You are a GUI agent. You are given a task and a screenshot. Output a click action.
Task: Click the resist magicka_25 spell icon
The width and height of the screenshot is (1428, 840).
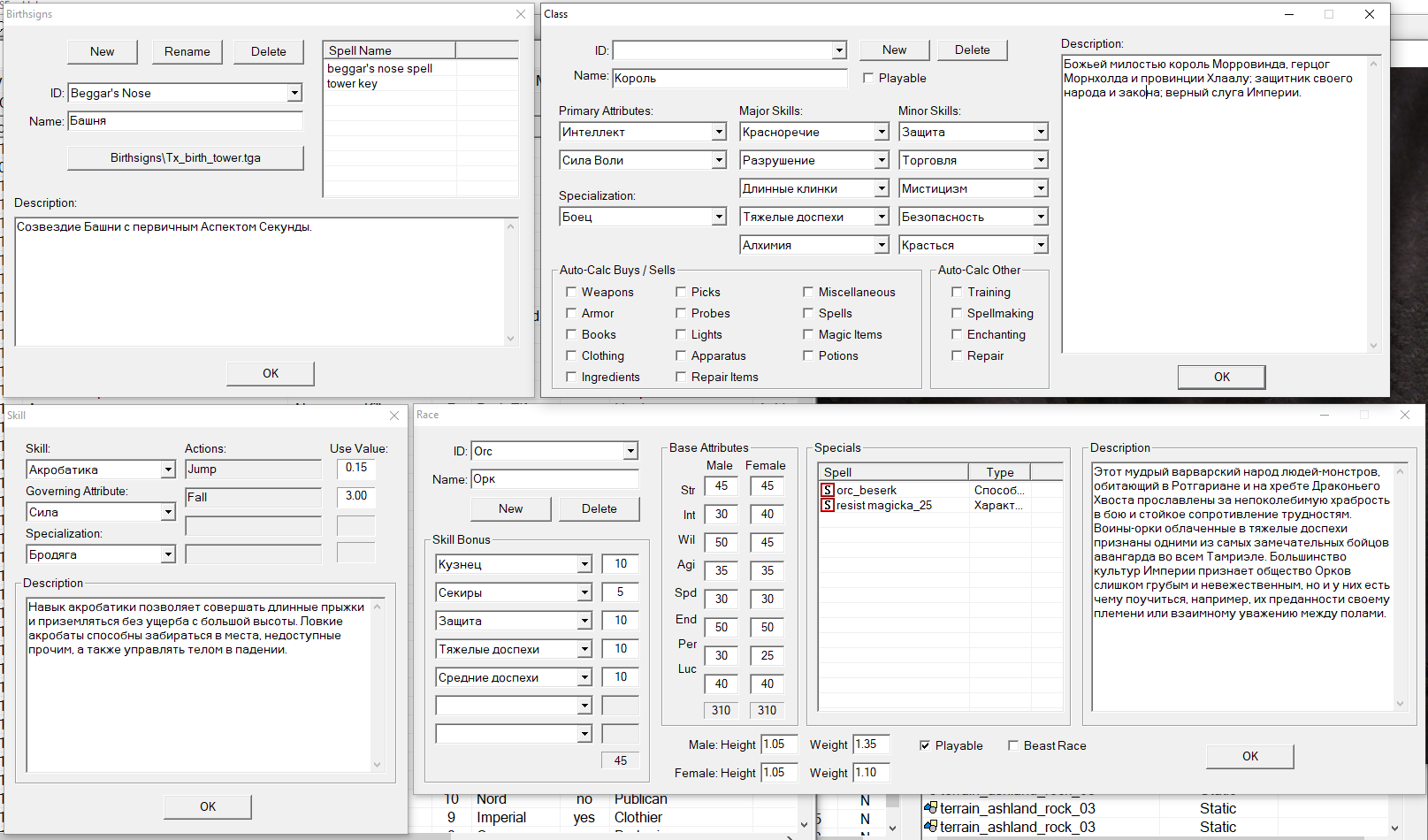828,505
